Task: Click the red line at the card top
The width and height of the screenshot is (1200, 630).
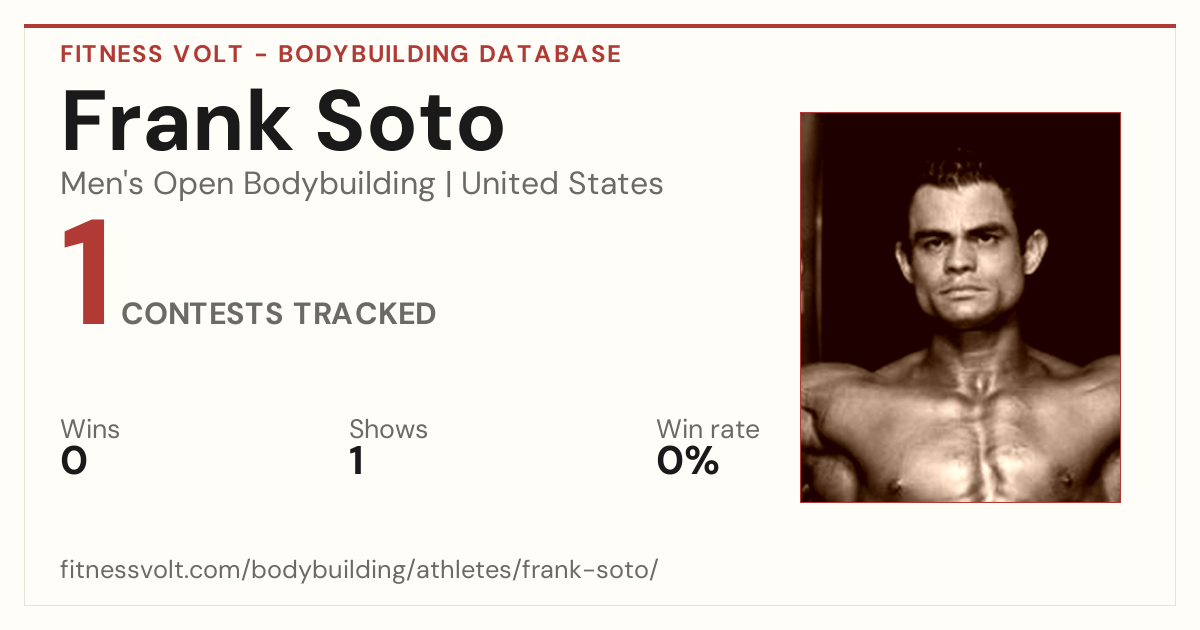Action: click(x=600, y=26)
